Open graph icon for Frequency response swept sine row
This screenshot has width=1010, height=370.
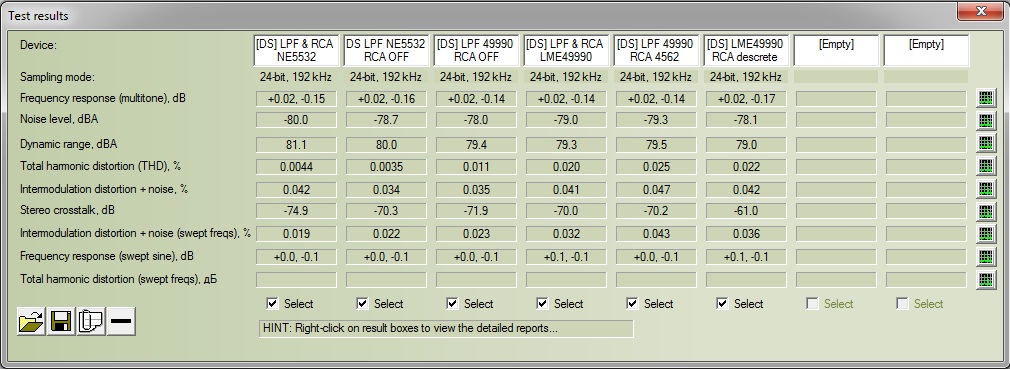pyautogui.click(x=986, y=257)
